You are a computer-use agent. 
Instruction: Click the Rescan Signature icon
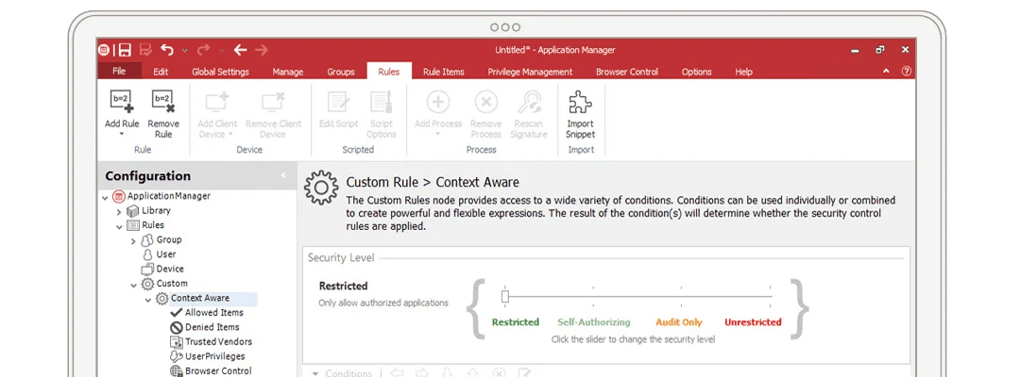(x=529, y=102)
